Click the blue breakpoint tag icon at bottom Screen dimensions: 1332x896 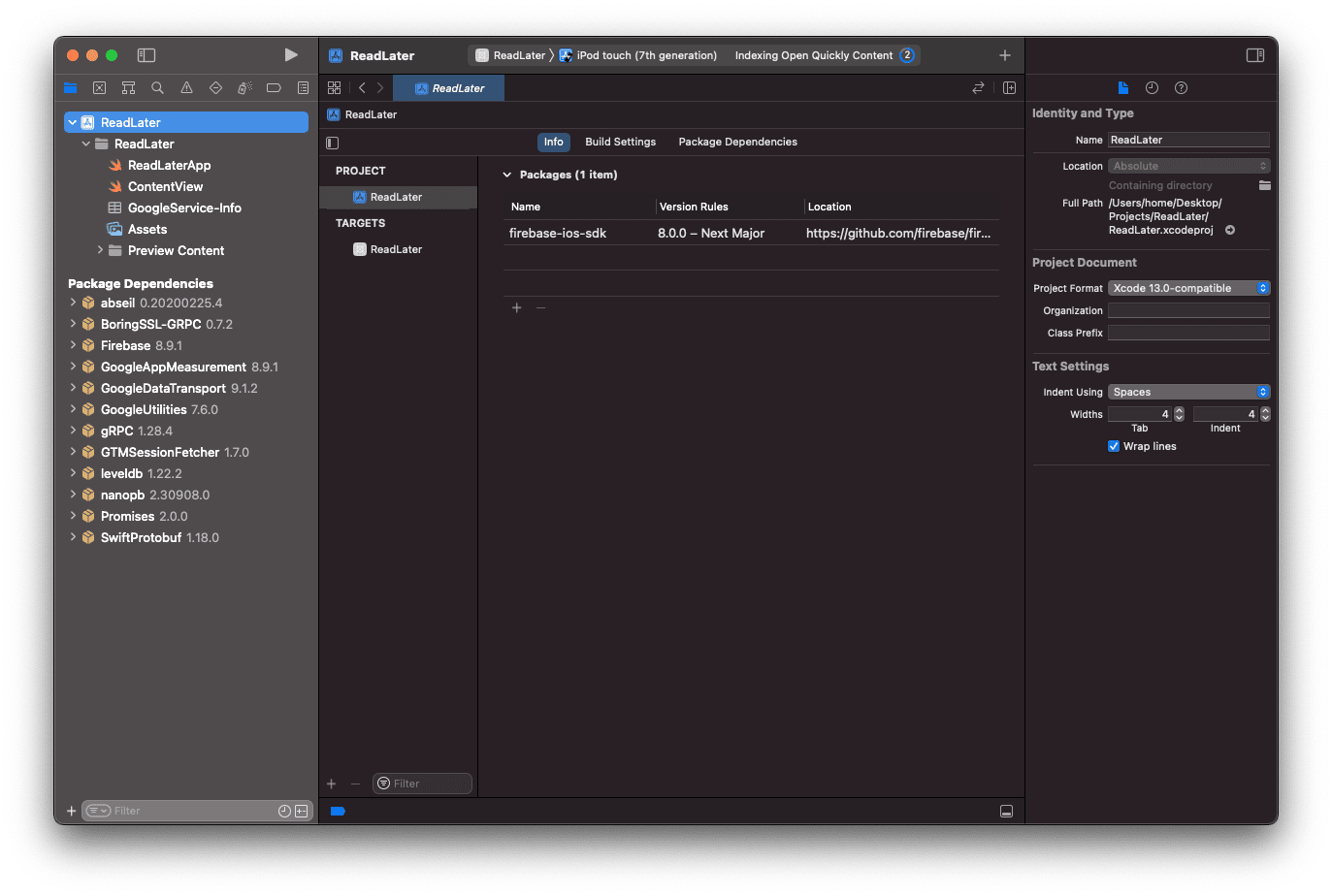click(x=338, y=812)
